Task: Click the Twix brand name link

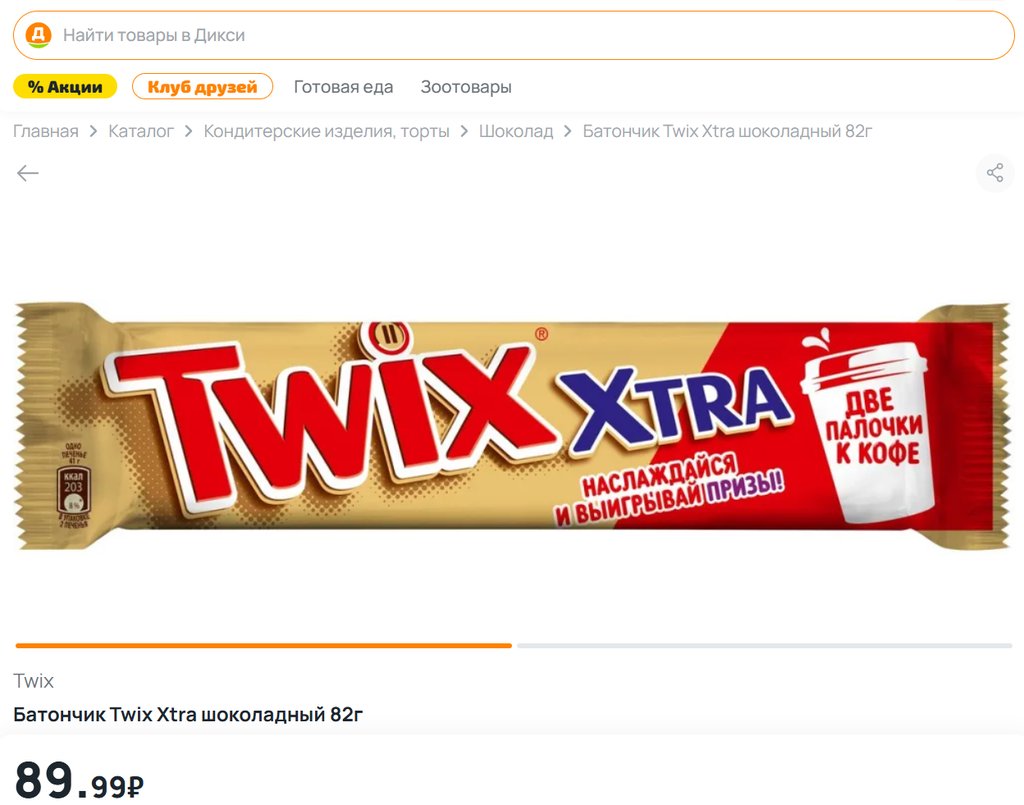Action: (33, 681)
